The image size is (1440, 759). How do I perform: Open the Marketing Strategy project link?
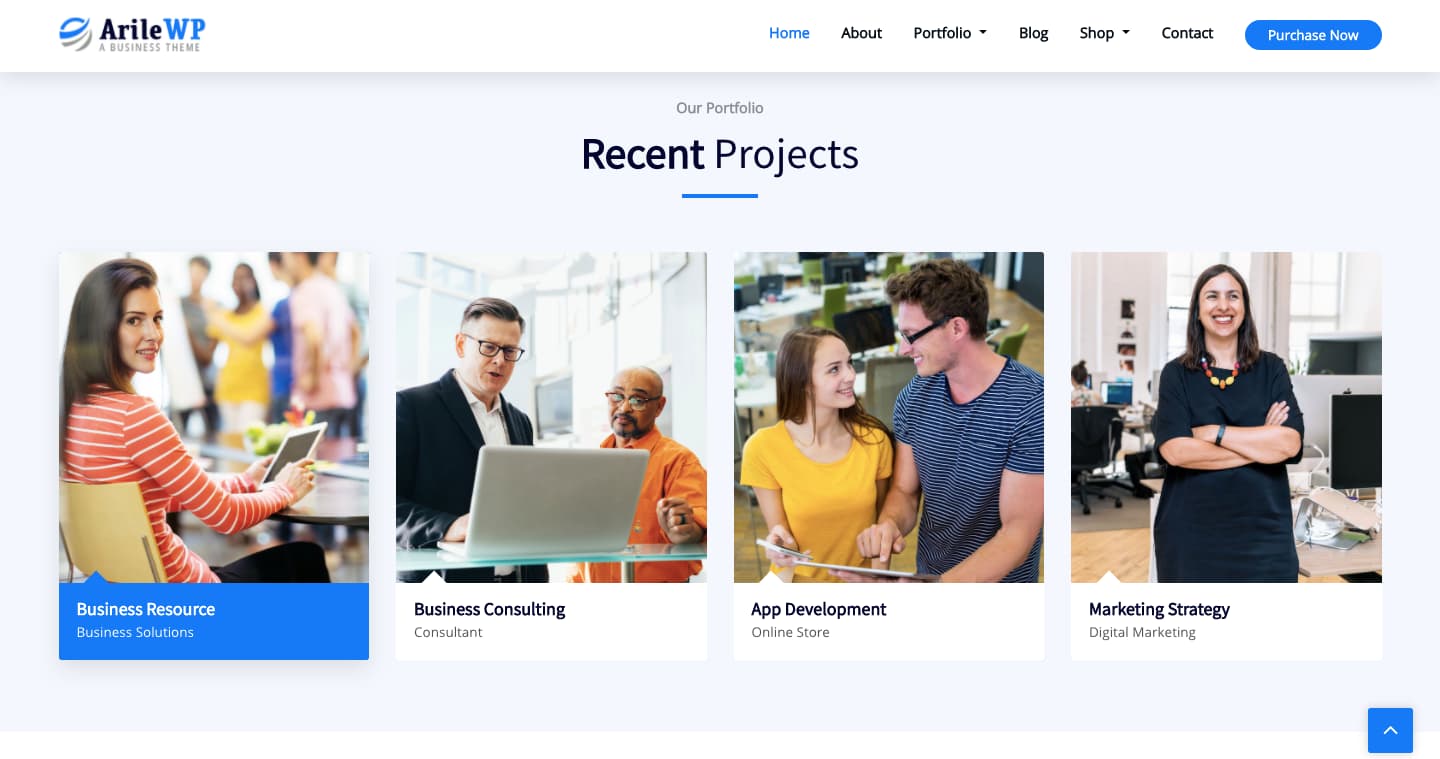coord(1159,609)
